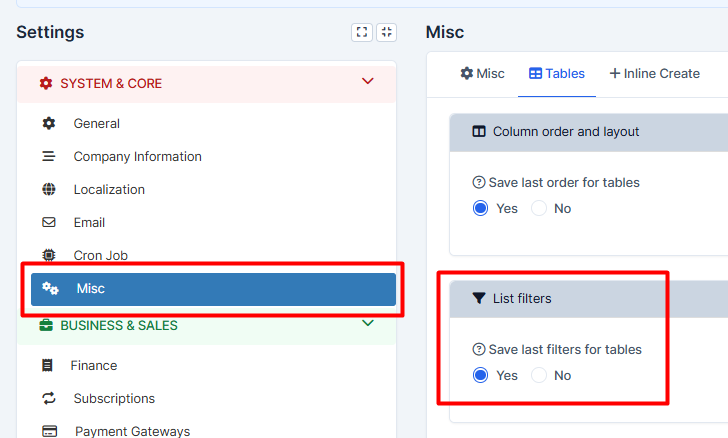The image size is (728, 438).
Task: Switch to the Inline Create tab
Action: point(655,73)
